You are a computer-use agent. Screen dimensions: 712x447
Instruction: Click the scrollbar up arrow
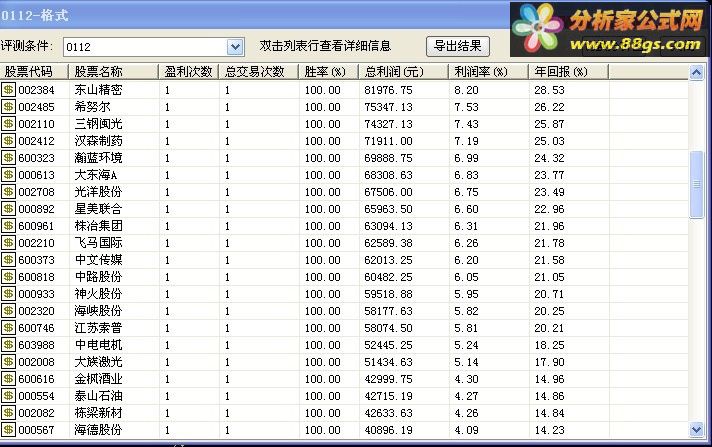coord(697,72)
